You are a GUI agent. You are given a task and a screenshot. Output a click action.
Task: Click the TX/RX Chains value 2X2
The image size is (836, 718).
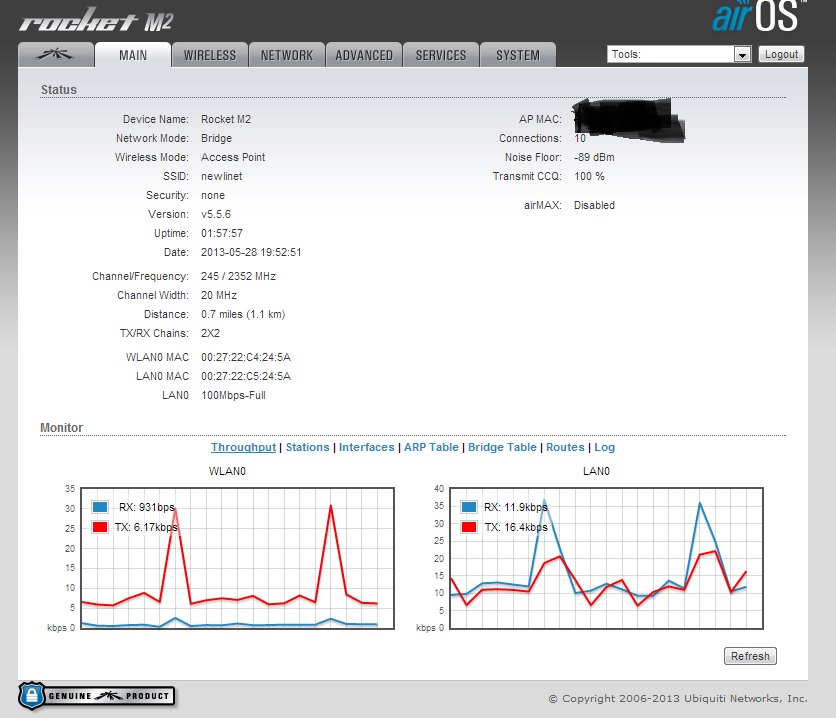[210, 333]
